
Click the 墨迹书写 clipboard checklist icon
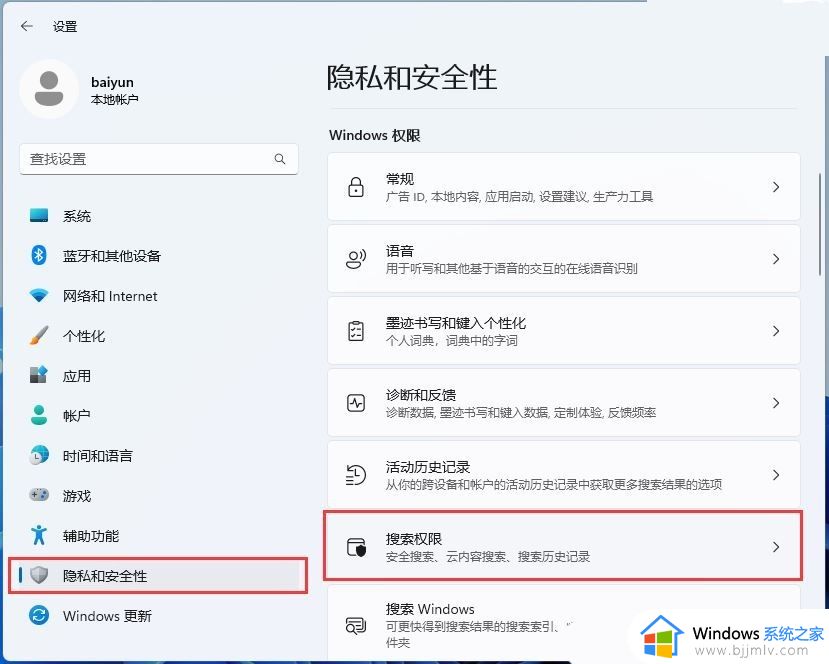coord(356,331)
